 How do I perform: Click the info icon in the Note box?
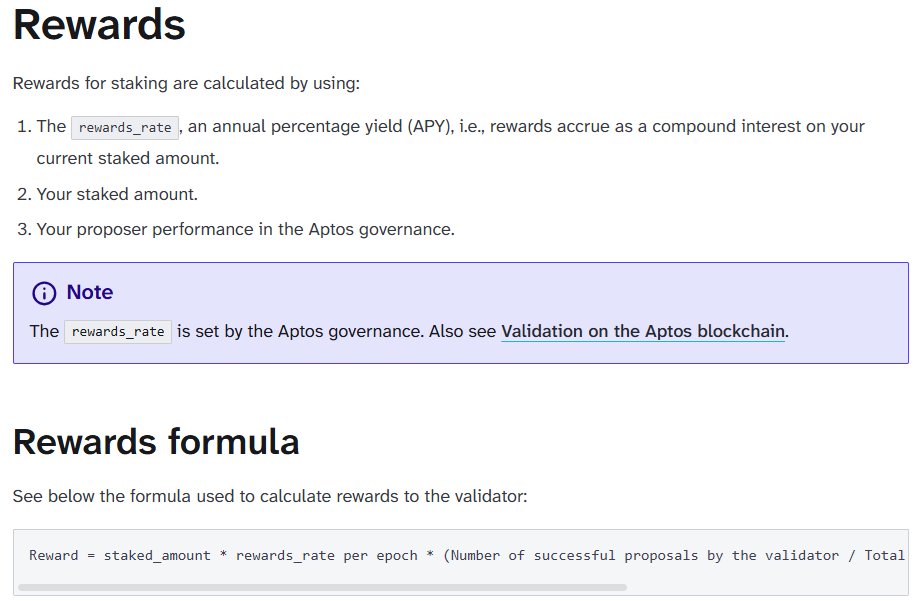pyautogui.click(x=44, y=293)
